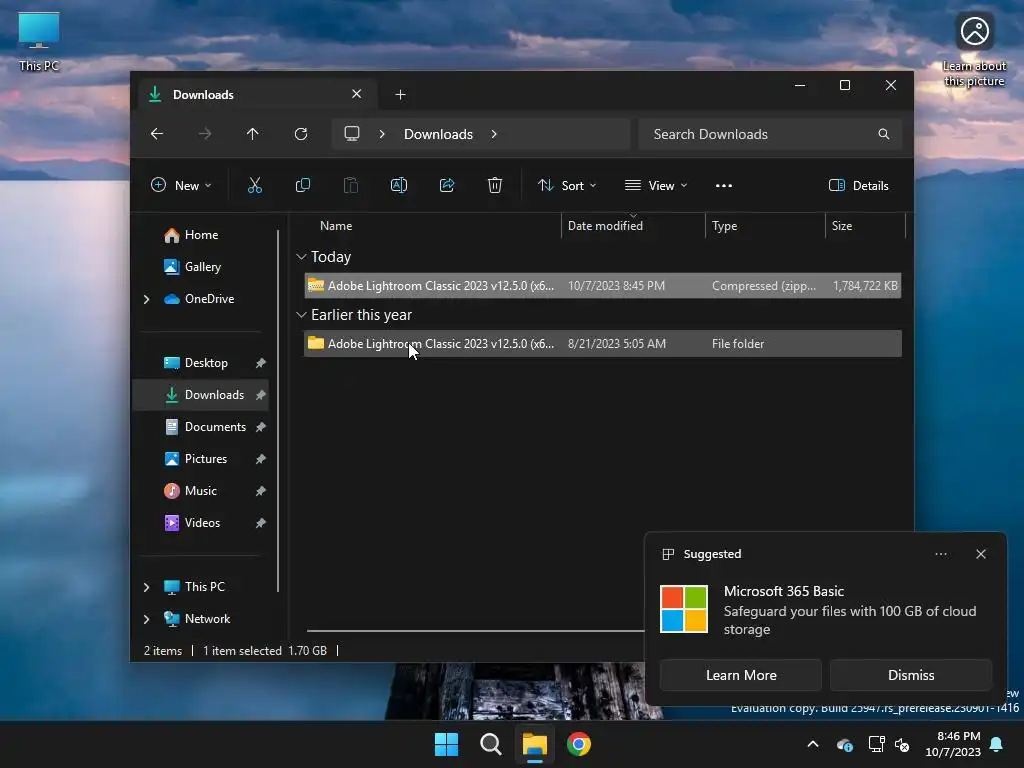The image size is (1024, 768).
Task: Click the search magnifier in Search Downloads
Action: pyautogui.click(x=884, y=134)
